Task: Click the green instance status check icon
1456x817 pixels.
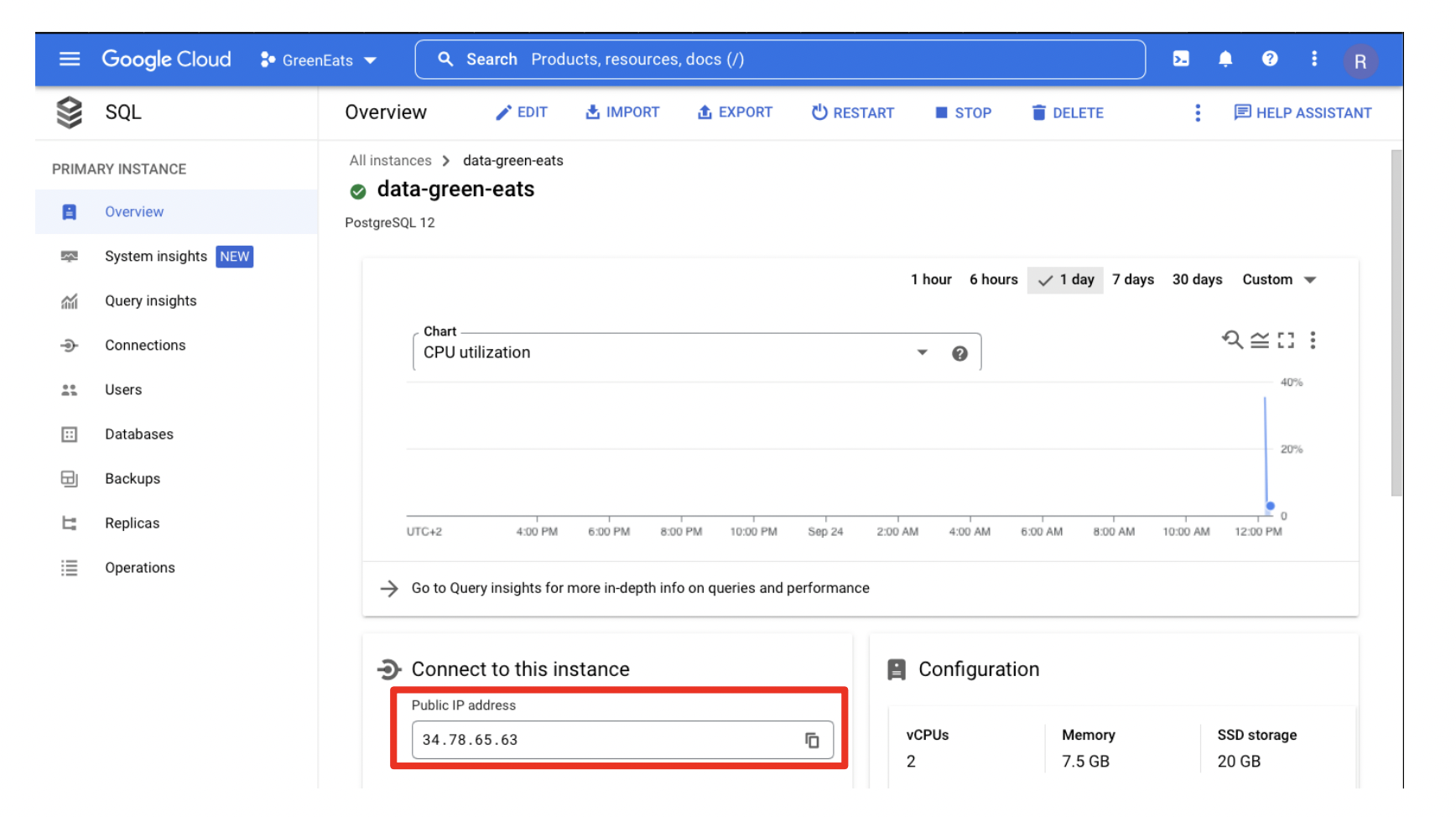Action: tap(358, 191)
